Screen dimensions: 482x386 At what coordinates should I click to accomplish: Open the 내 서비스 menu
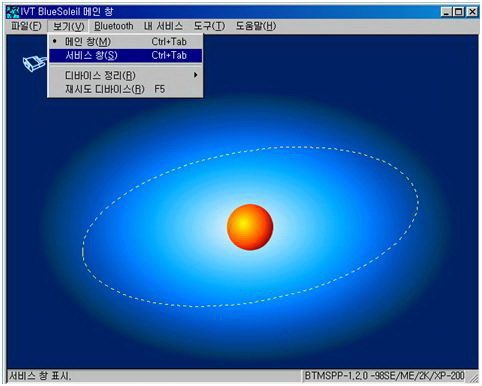tap(163, 26)
